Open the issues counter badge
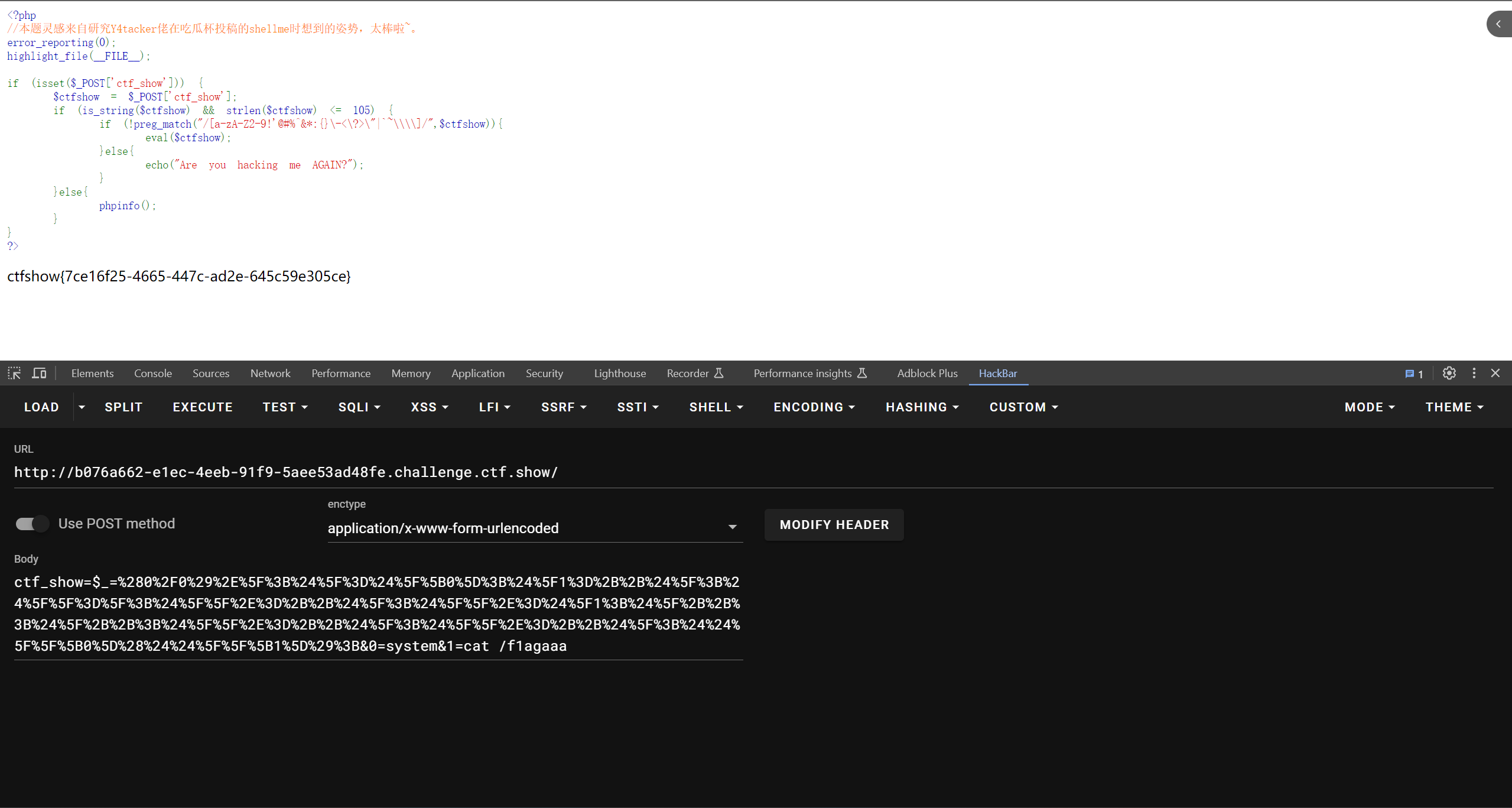Image resolution: width=1512 pixels, height=808 pixels. 1414,374
